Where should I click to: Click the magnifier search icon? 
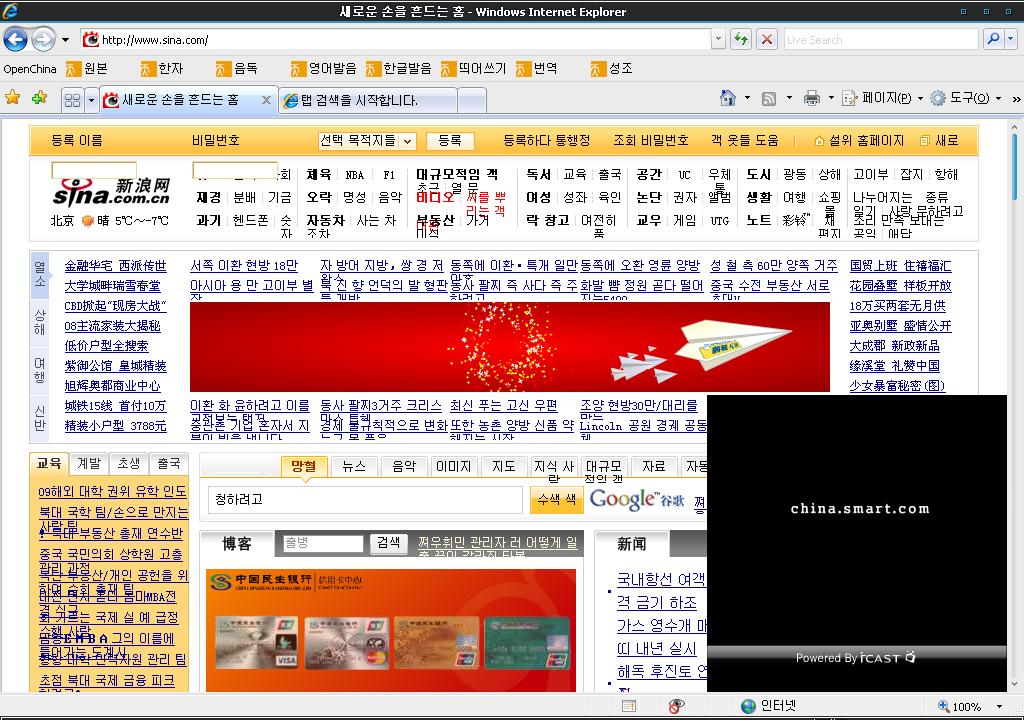tap(993, 40)
